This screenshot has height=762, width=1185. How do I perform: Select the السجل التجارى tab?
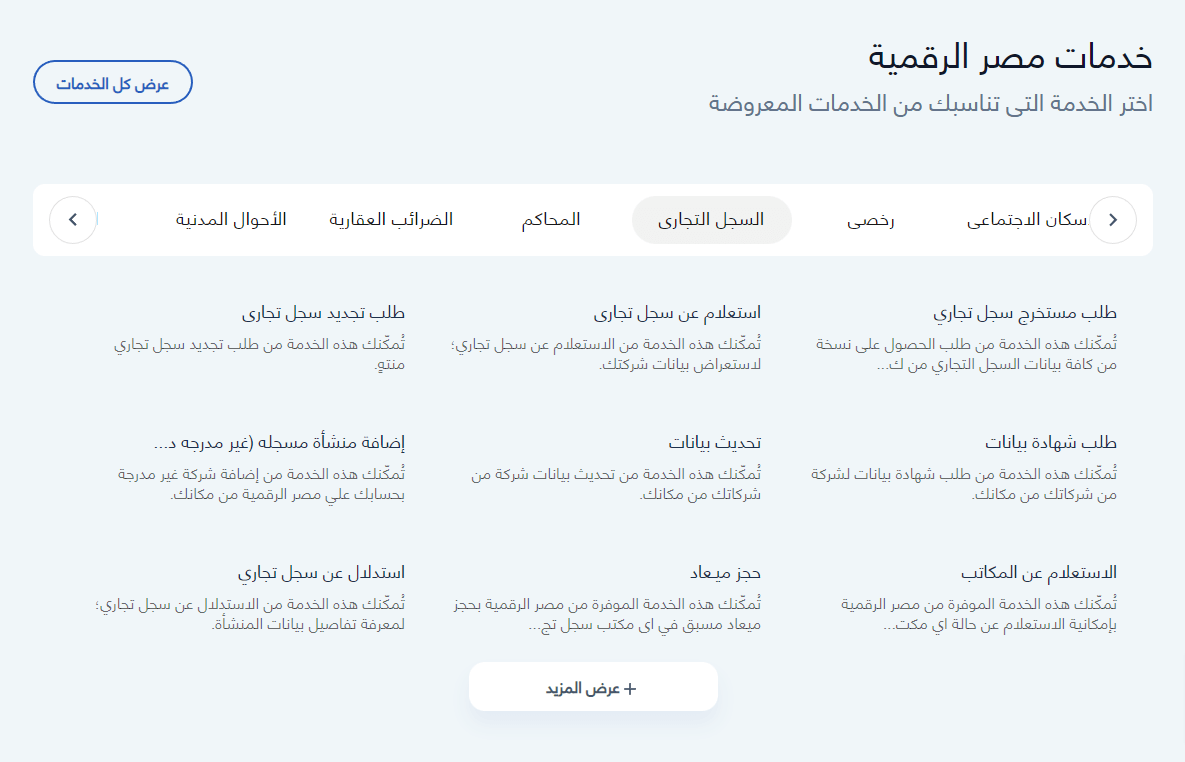(x=711, y=220)
